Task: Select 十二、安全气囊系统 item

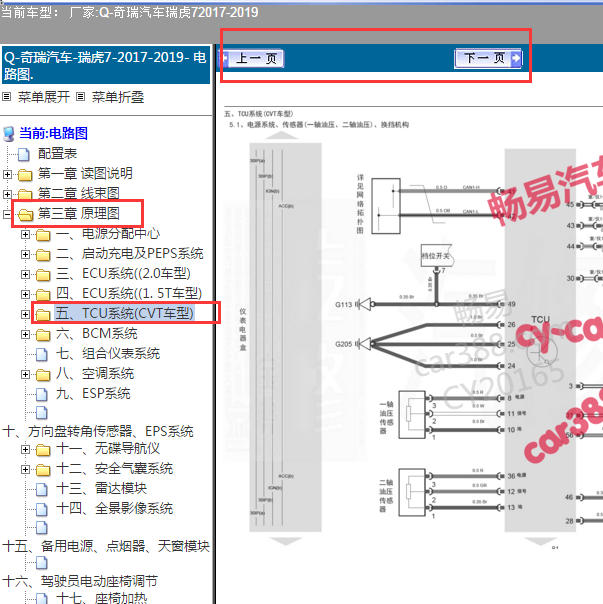Action: (x=114, y=469)
